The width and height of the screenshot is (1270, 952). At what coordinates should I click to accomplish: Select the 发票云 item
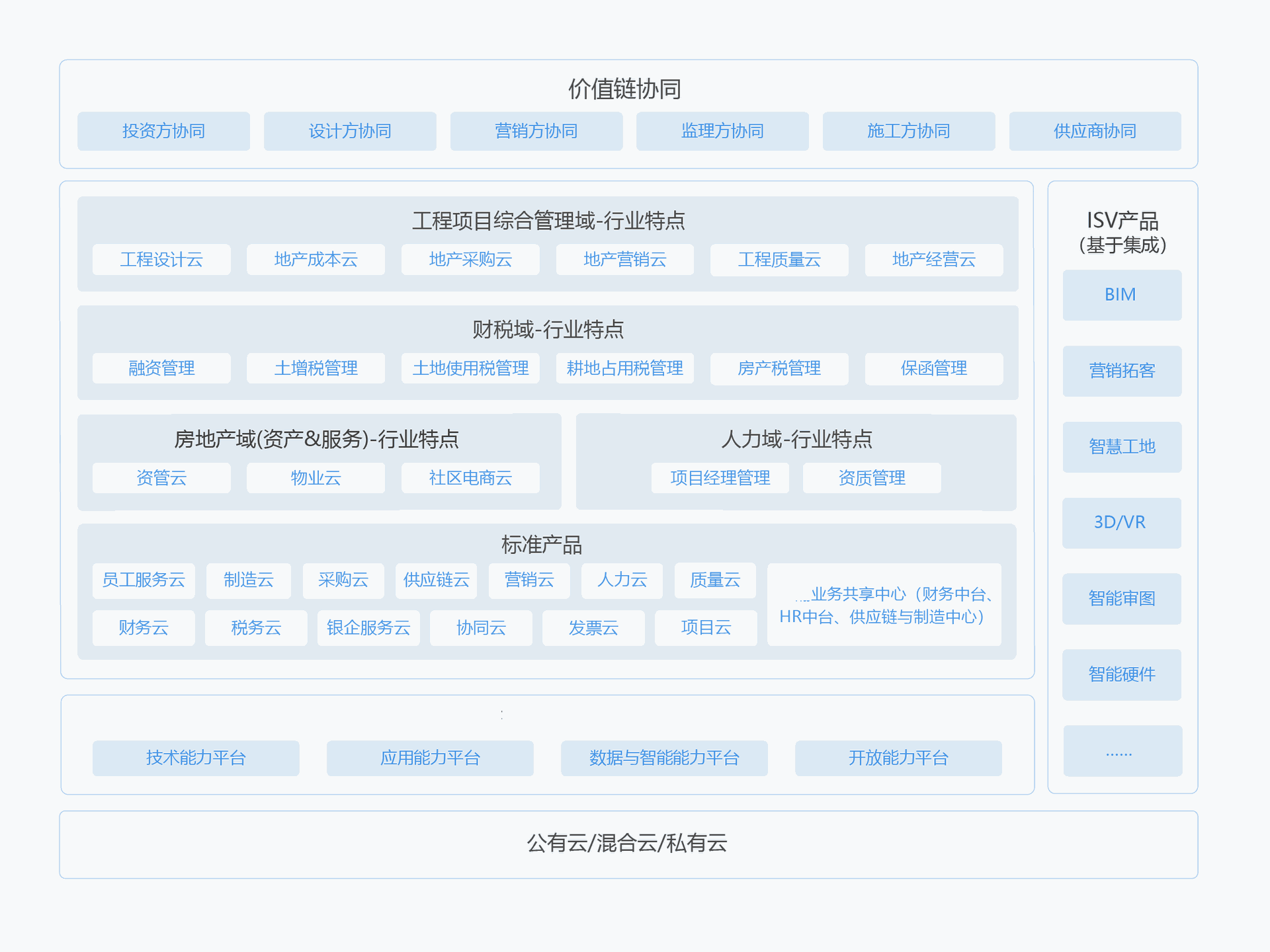click(593, 628)
